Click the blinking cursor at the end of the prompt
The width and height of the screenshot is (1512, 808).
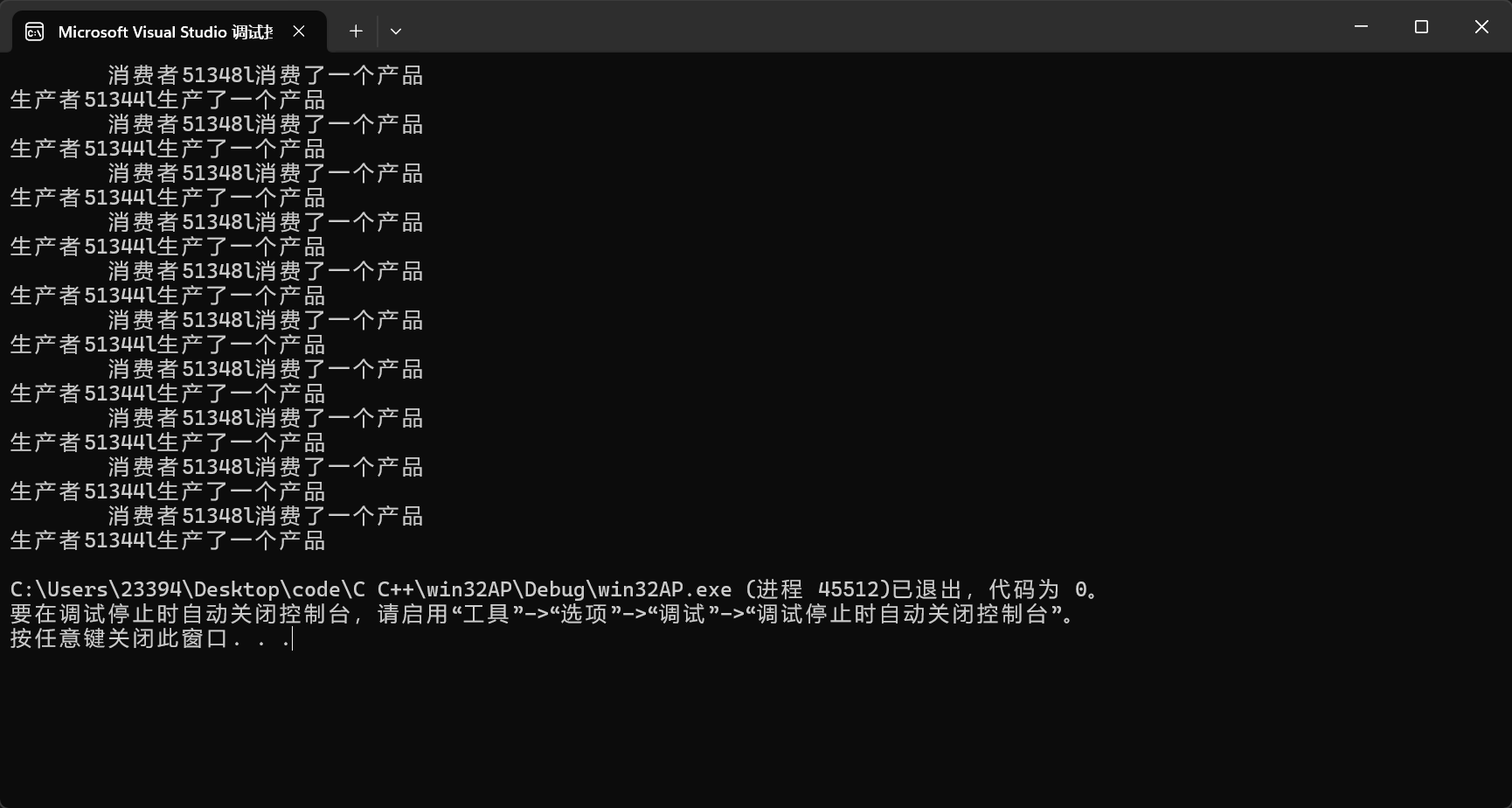(x=290, y=639)
